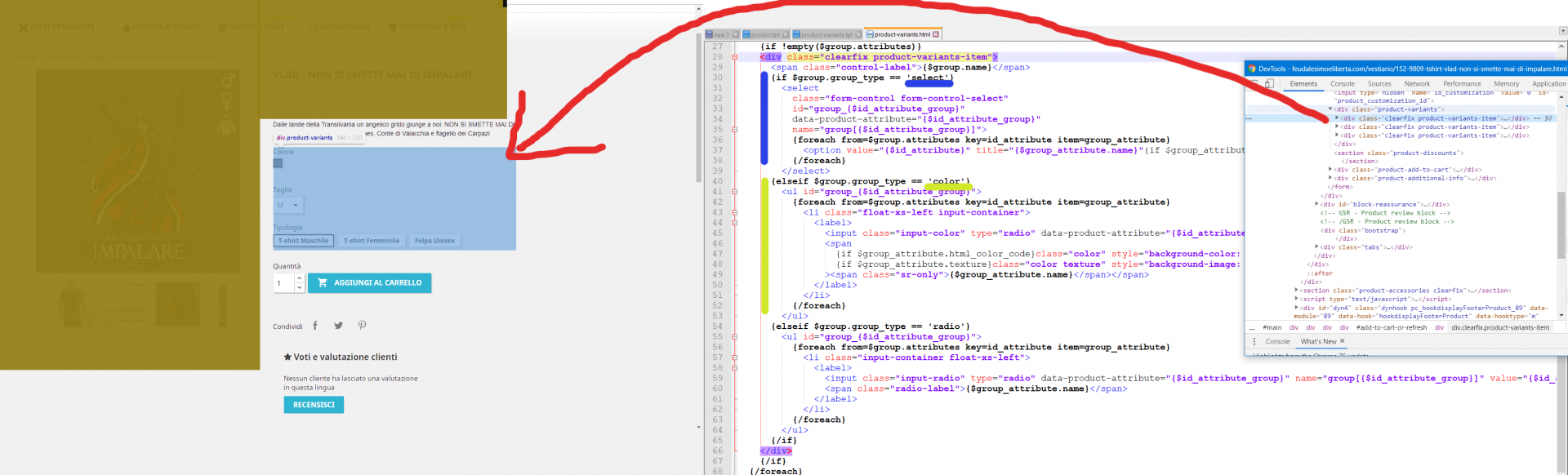Open the DevTools drawer three-dot menu
Viewport: 1568px width, 475px height.
(1254, 341)
